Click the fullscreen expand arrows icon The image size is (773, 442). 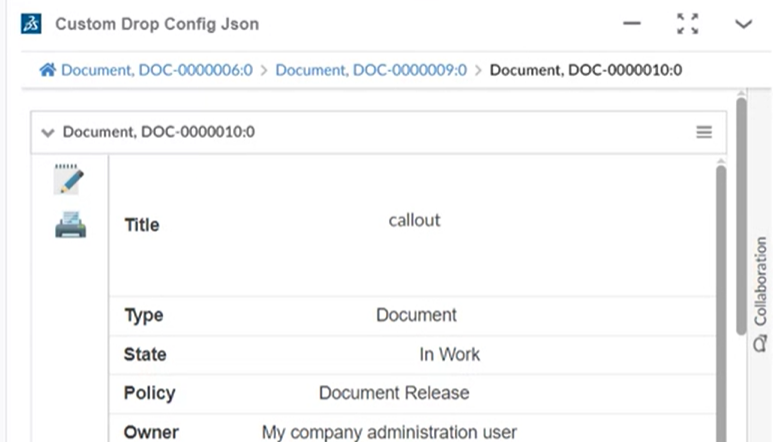687,24
